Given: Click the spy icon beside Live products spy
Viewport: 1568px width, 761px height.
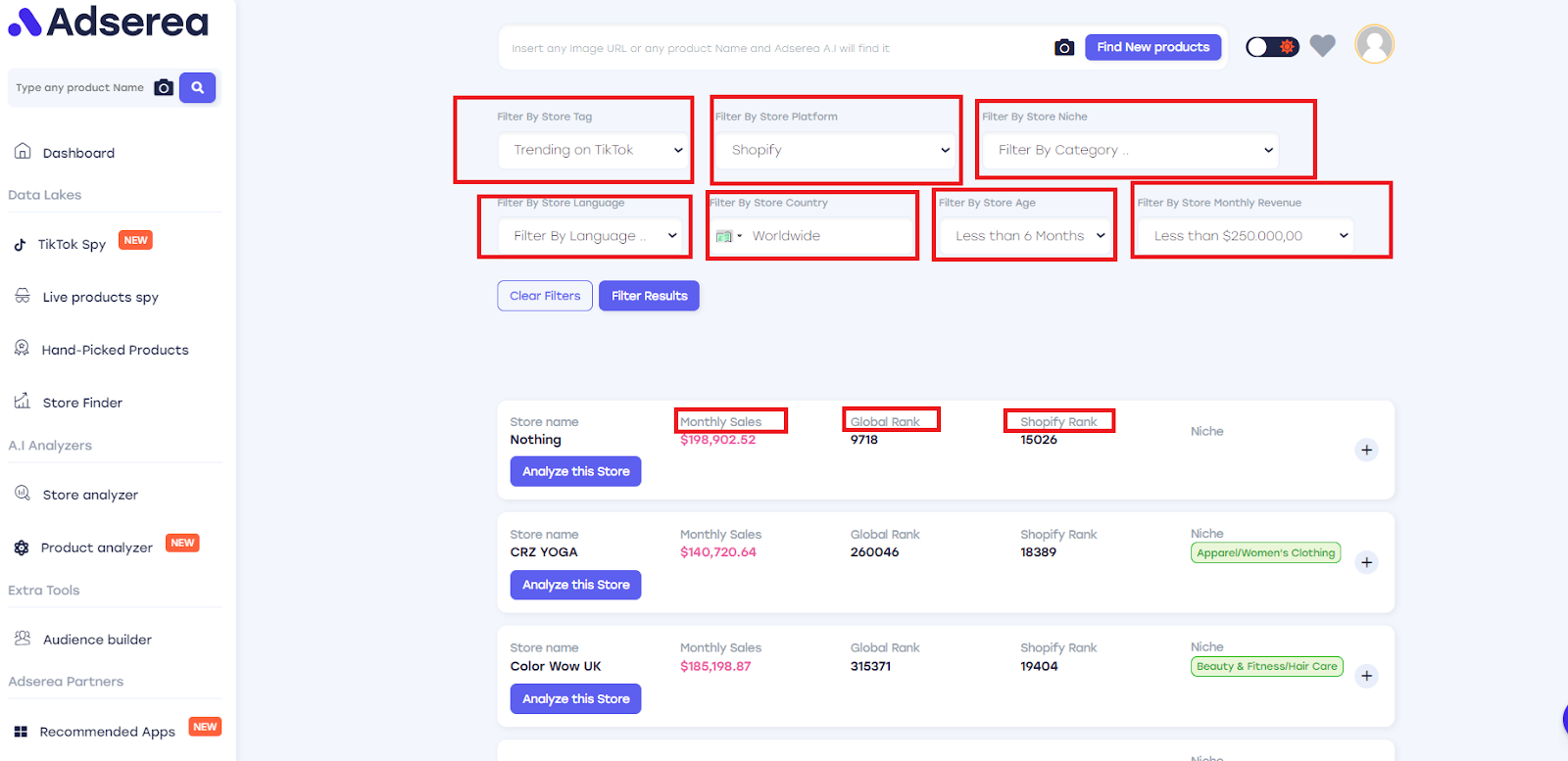Looking at the screenshot, I should 23,296.
